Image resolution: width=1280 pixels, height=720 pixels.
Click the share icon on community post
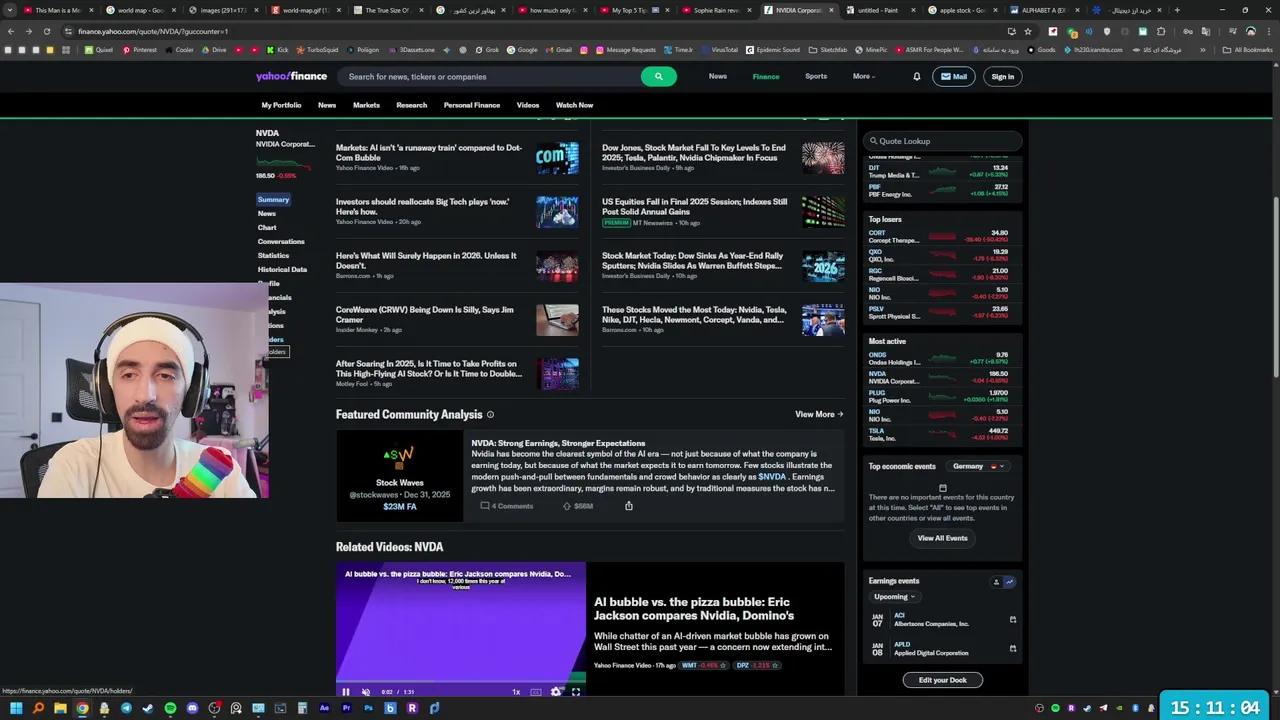629,506
